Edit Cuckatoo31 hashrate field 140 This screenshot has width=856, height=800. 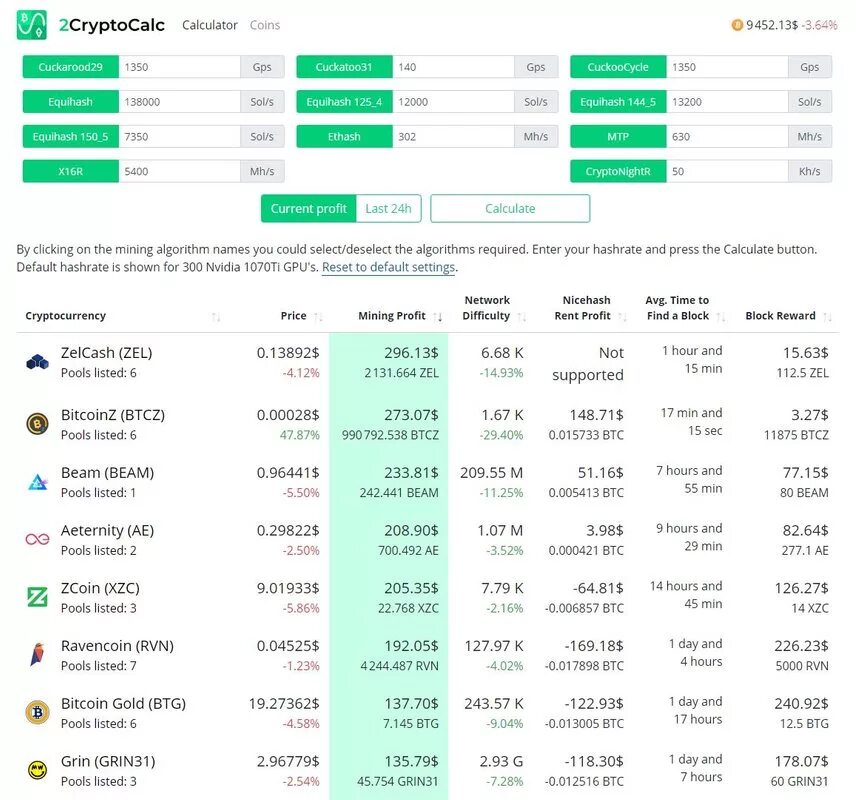coord(453,67)
